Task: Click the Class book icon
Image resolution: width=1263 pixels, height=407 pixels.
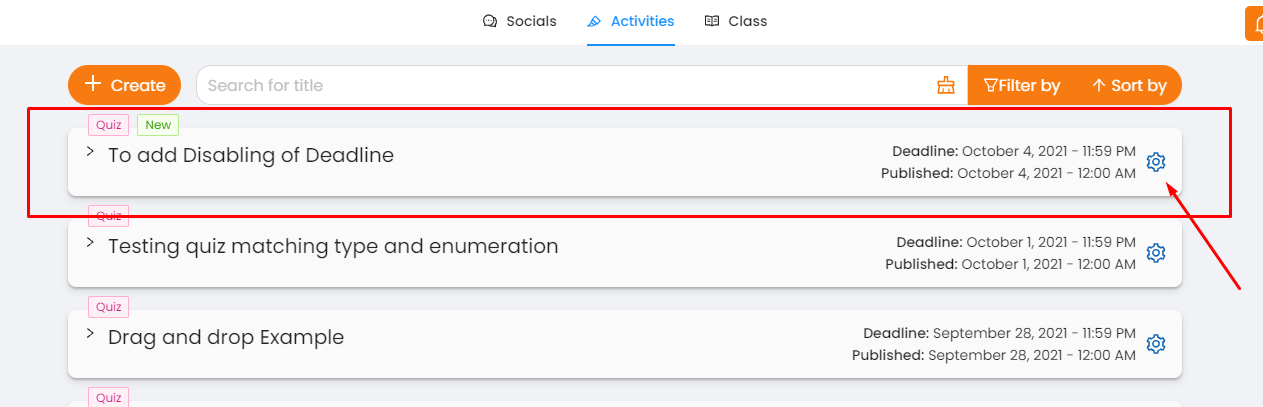Action: (712, 21)
